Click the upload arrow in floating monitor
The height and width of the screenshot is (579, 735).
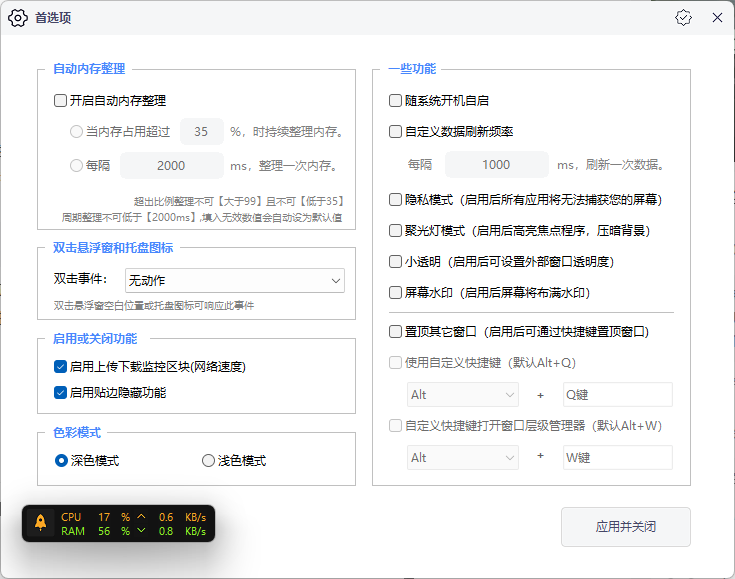141,517
